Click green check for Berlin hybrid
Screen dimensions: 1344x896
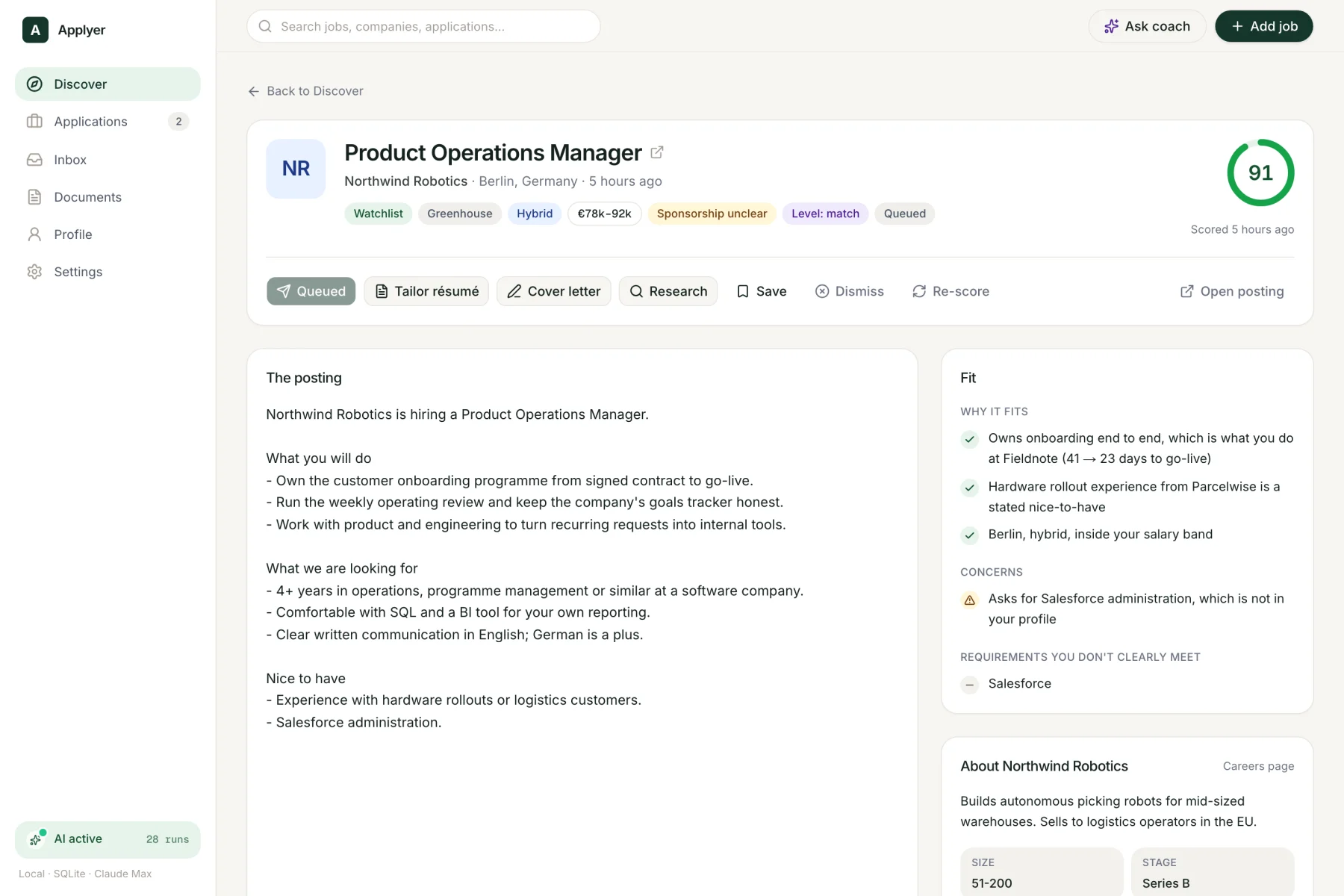(970, 535)
